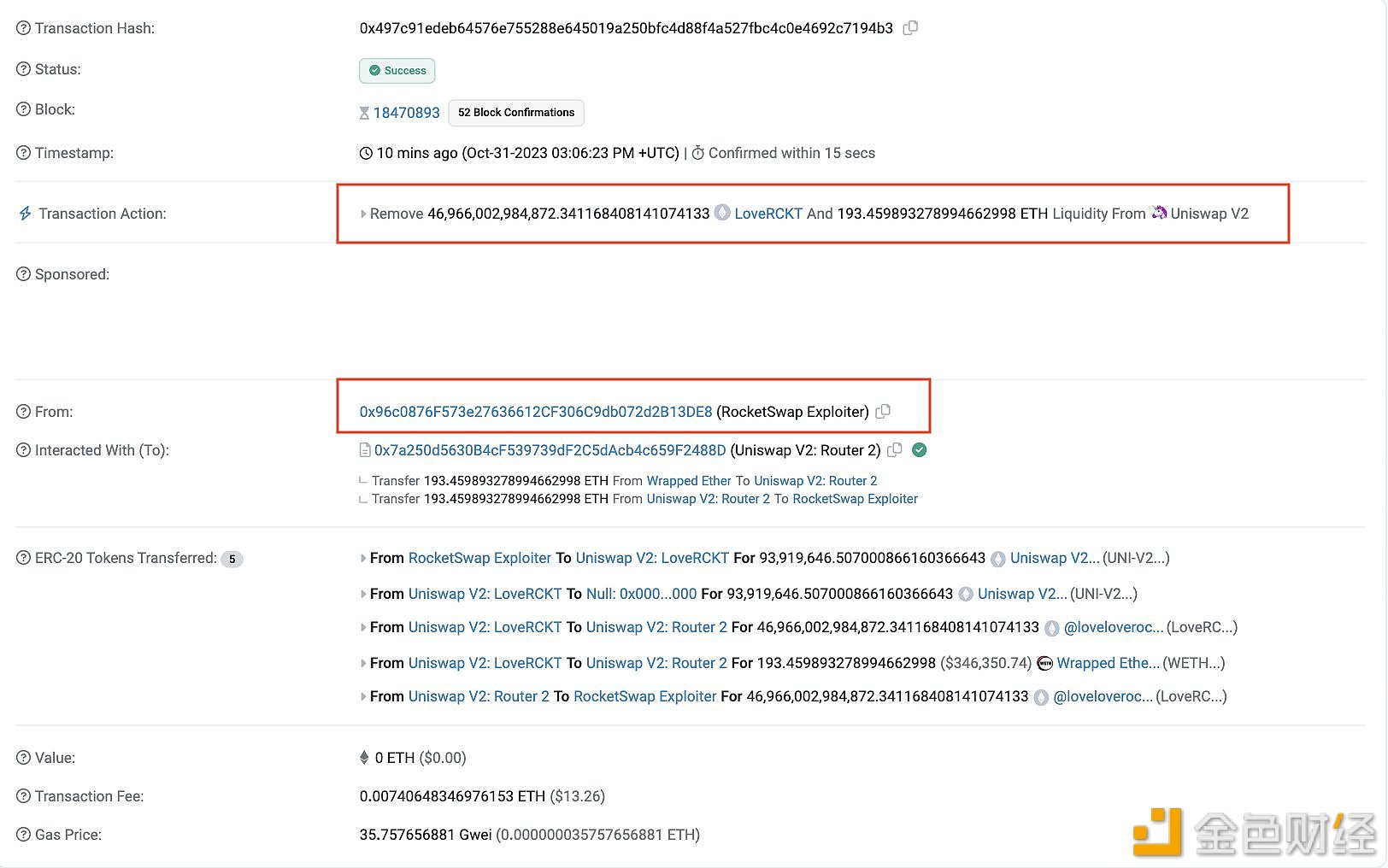The image size is (1388, 868).
Task: Click the WETH token icon in transfers
Action: pyautogui.click(x=1044, y=663)
